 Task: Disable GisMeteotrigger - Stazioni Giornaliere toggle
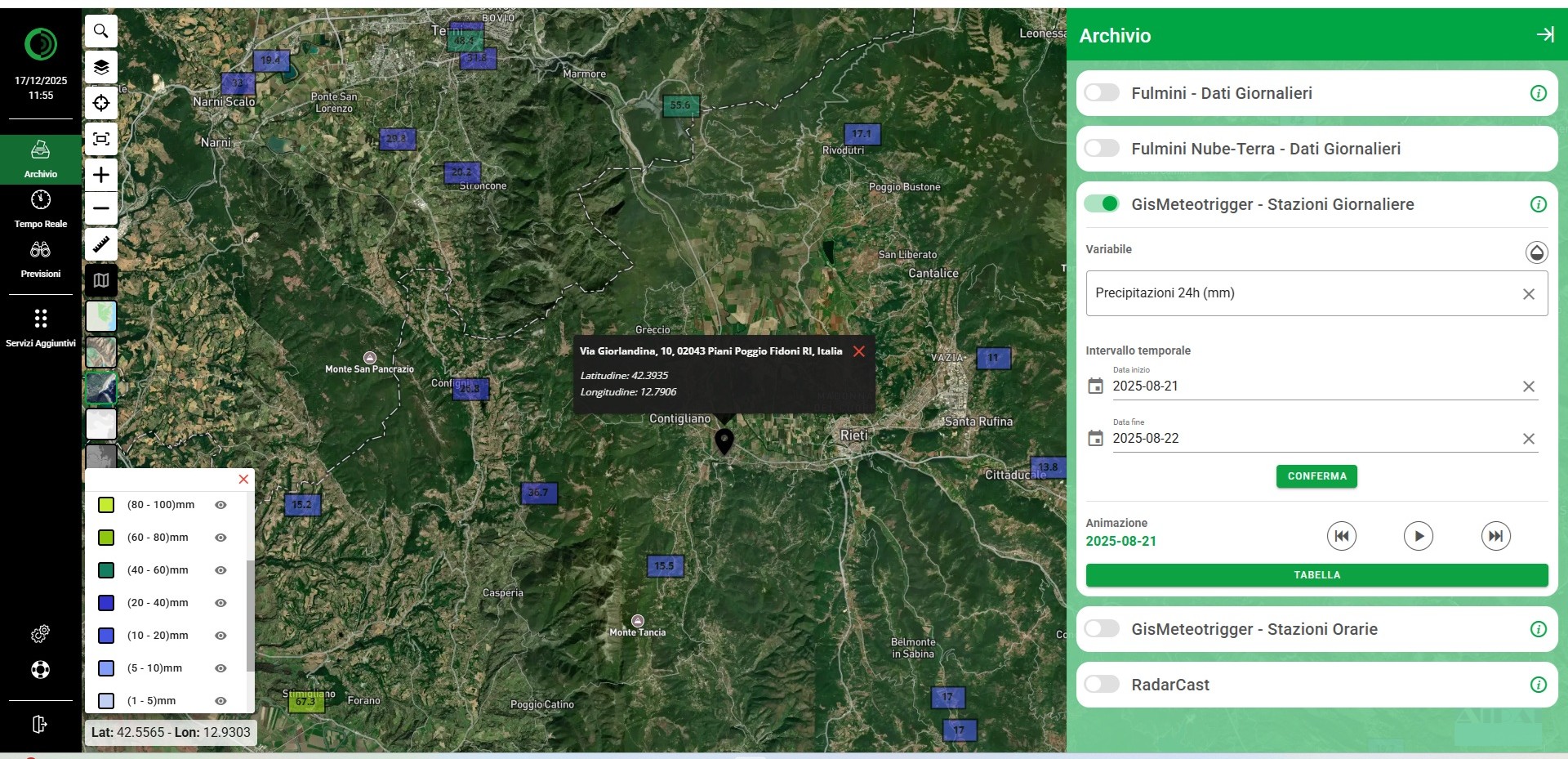(x=1102, y=204)
